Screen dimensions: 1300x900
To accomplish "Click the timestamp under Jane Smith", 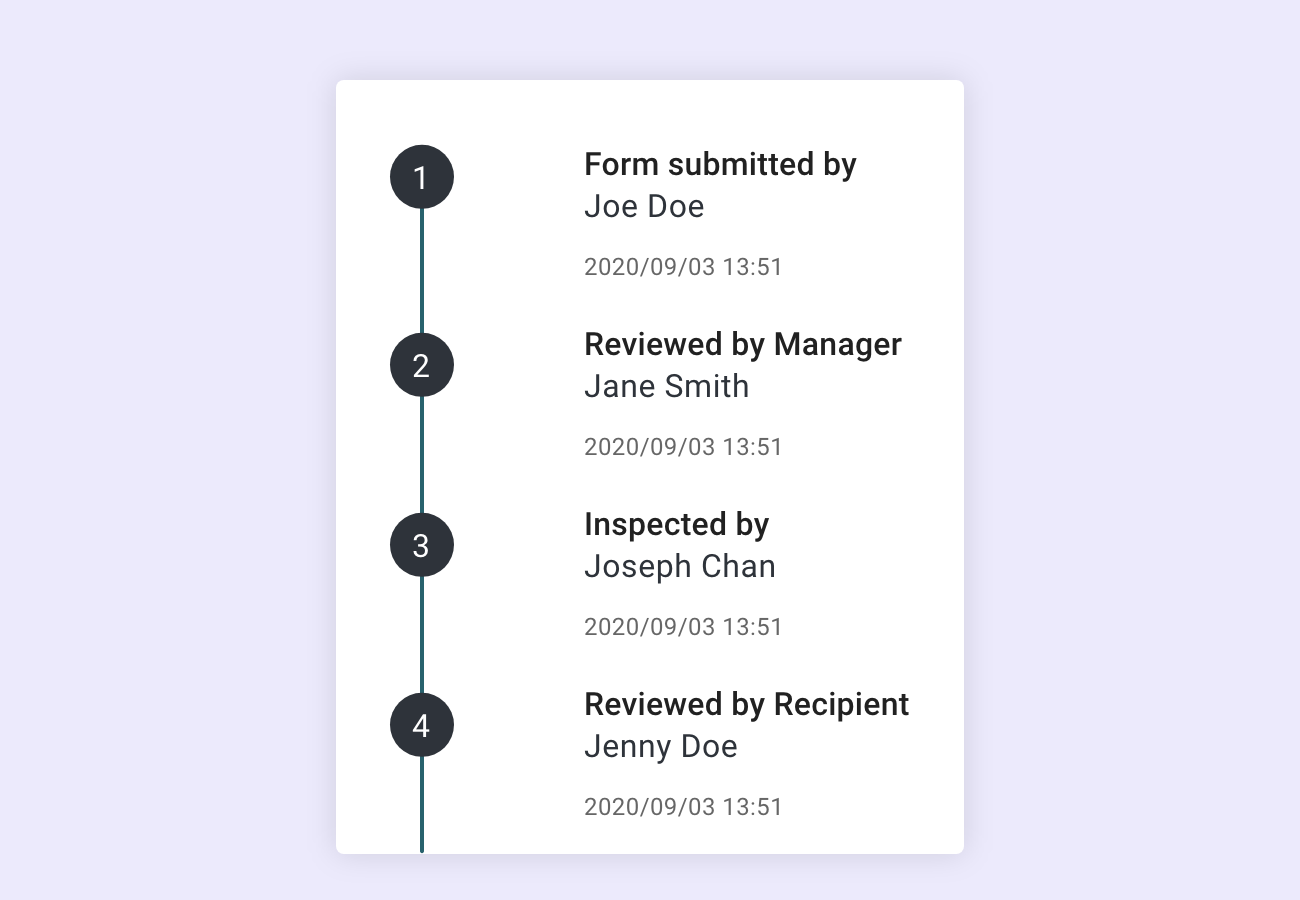I will point(683,447).
